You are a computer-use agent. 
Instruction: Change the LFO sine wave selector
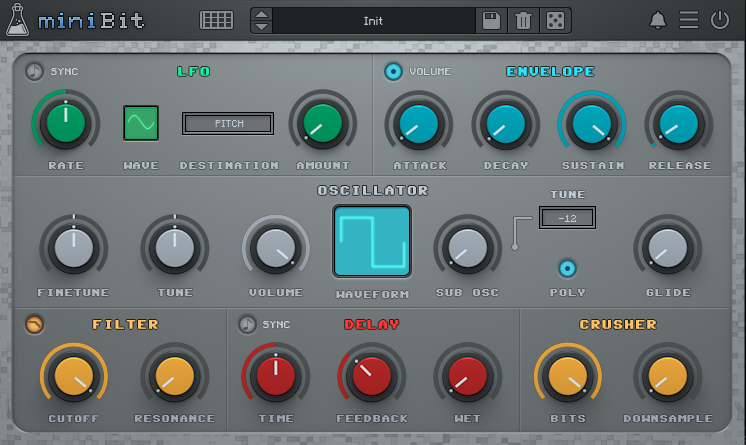click(x=141, y=123)
